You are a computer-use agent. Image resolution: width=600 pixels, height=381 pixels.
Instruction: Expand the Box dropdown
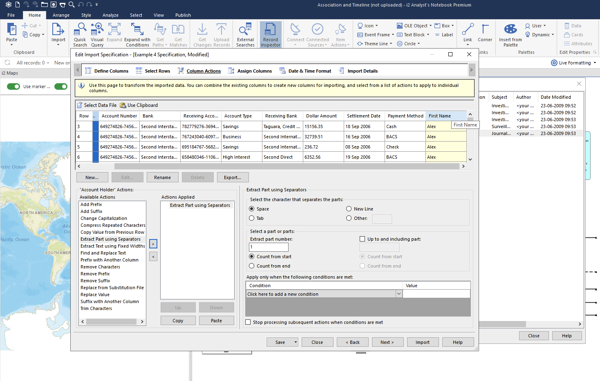point(453,26)
